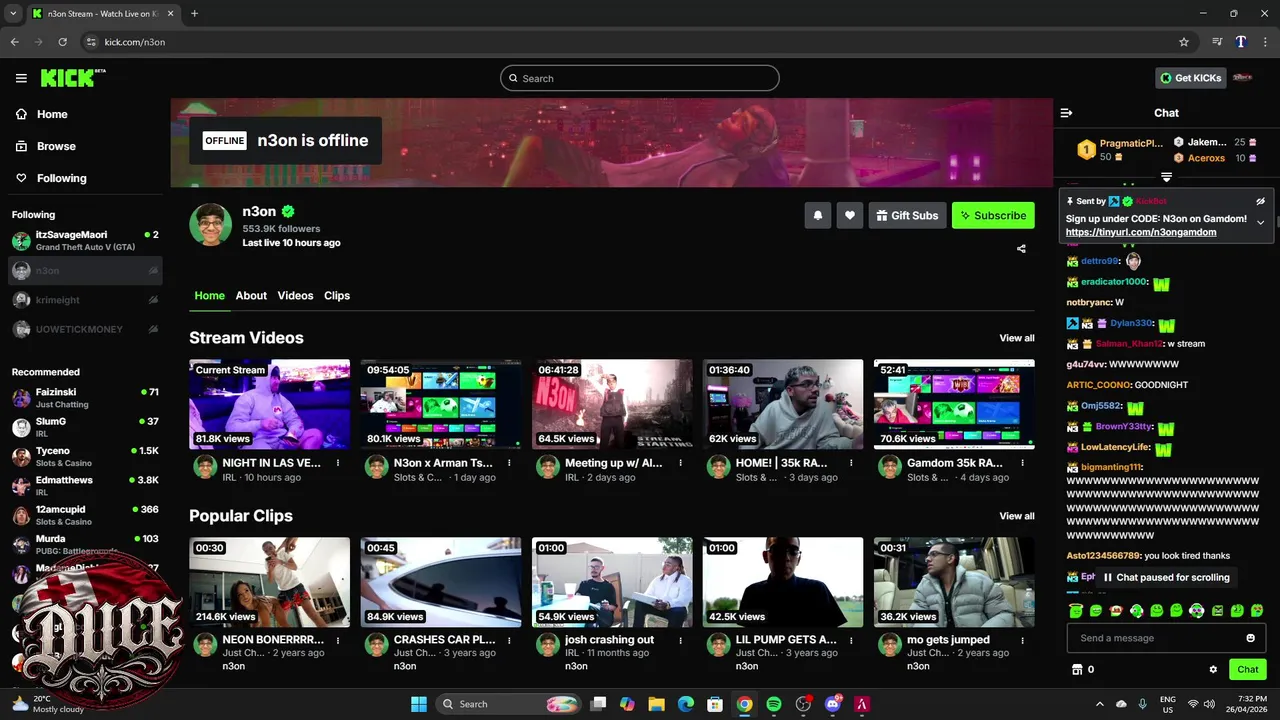Open options for N3on x Arman Ts... video
This screenshot has height=720, width=1280.
509,463
